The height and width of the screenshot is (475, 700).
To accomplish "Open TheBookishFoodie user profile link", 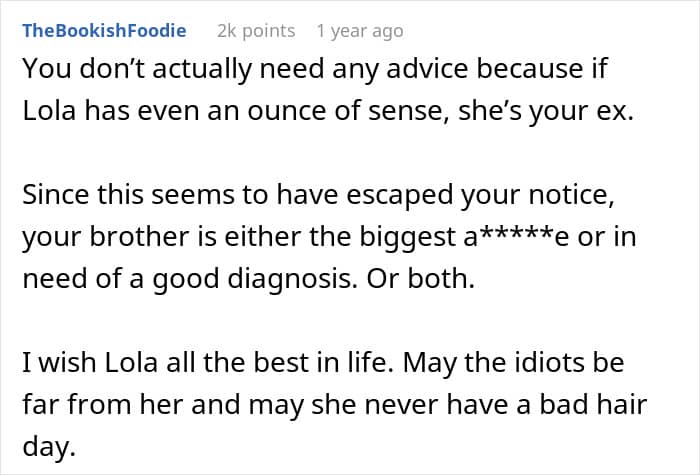I will pyautogui.click(x=104, y=31).
